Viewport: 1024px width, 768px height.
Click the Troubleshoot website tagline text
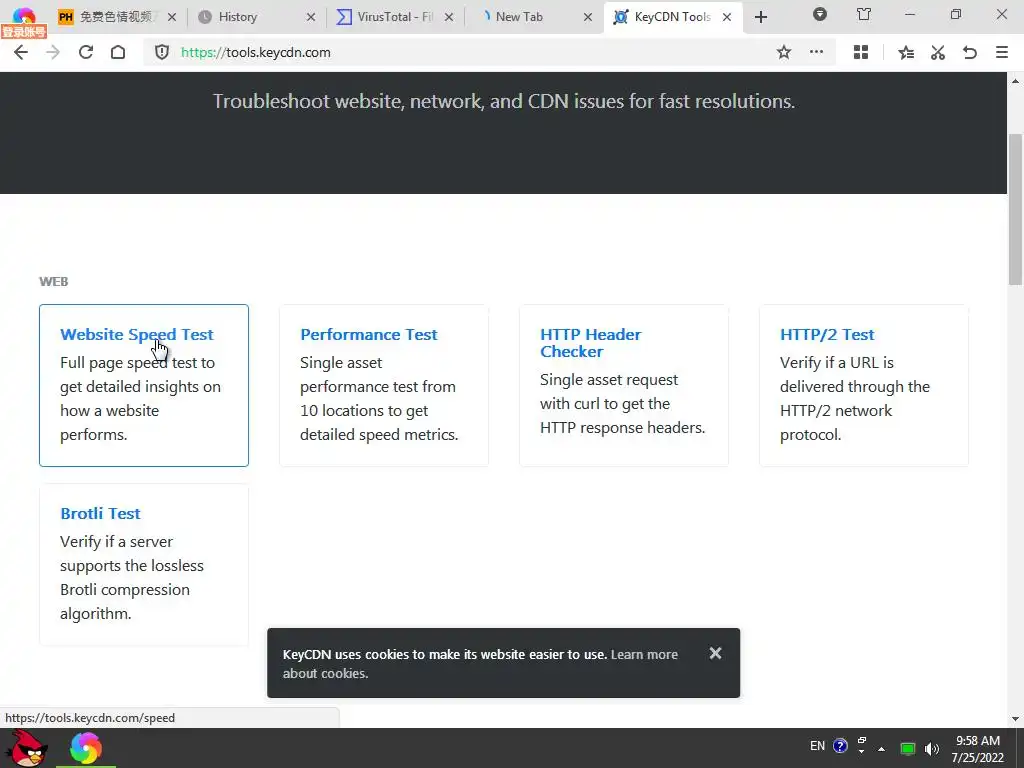tap(504, 101)
